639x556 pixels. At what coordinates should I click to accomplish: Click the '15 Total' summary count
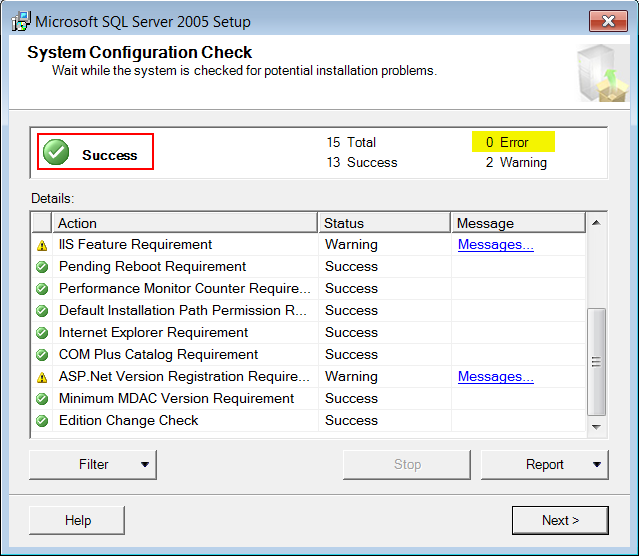(x=351, y=142)
